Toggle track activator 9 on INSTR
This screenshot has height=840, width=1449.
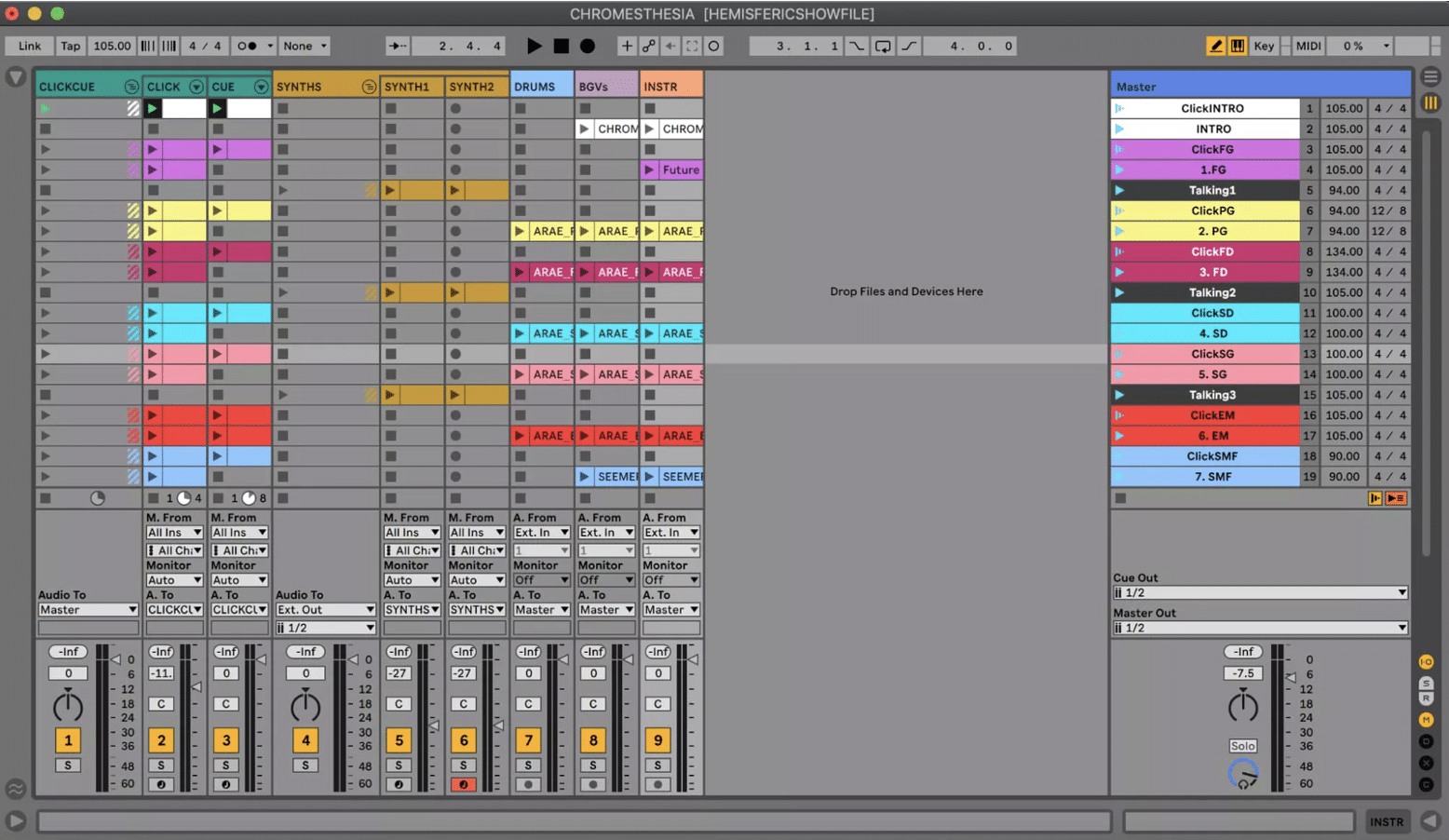(657, 740)
